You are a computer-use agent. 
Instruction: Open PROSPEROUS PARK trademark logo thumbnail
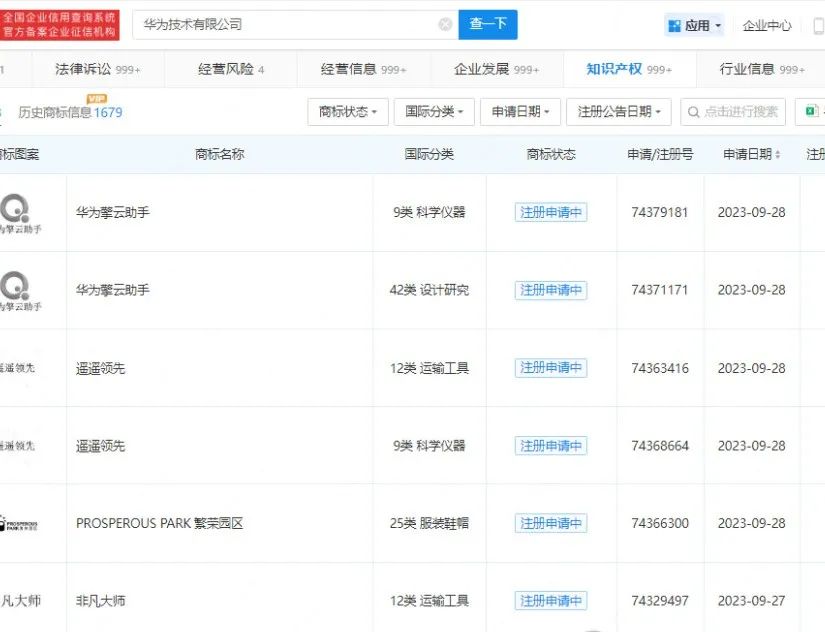pyautogui.click(x=19, y=523)
